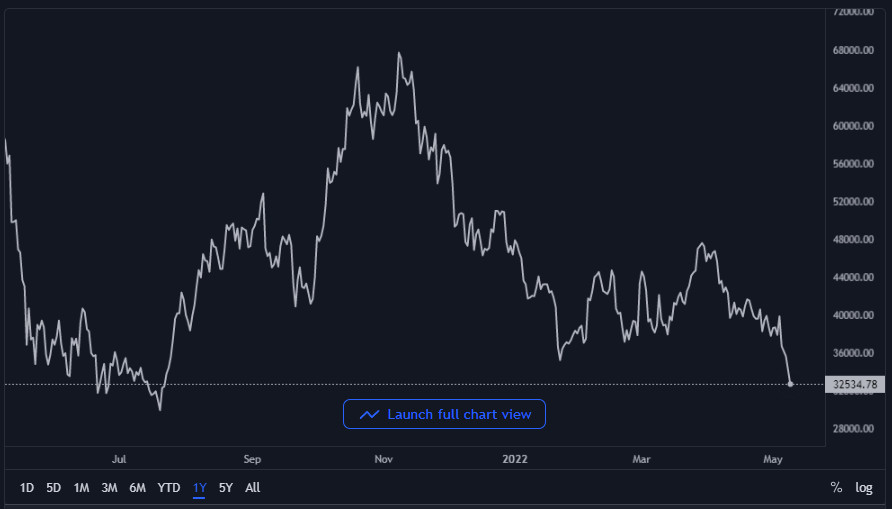Toggle percent scale mode
The height and width of the screenshot is (509, 892).
coord(836,488)
